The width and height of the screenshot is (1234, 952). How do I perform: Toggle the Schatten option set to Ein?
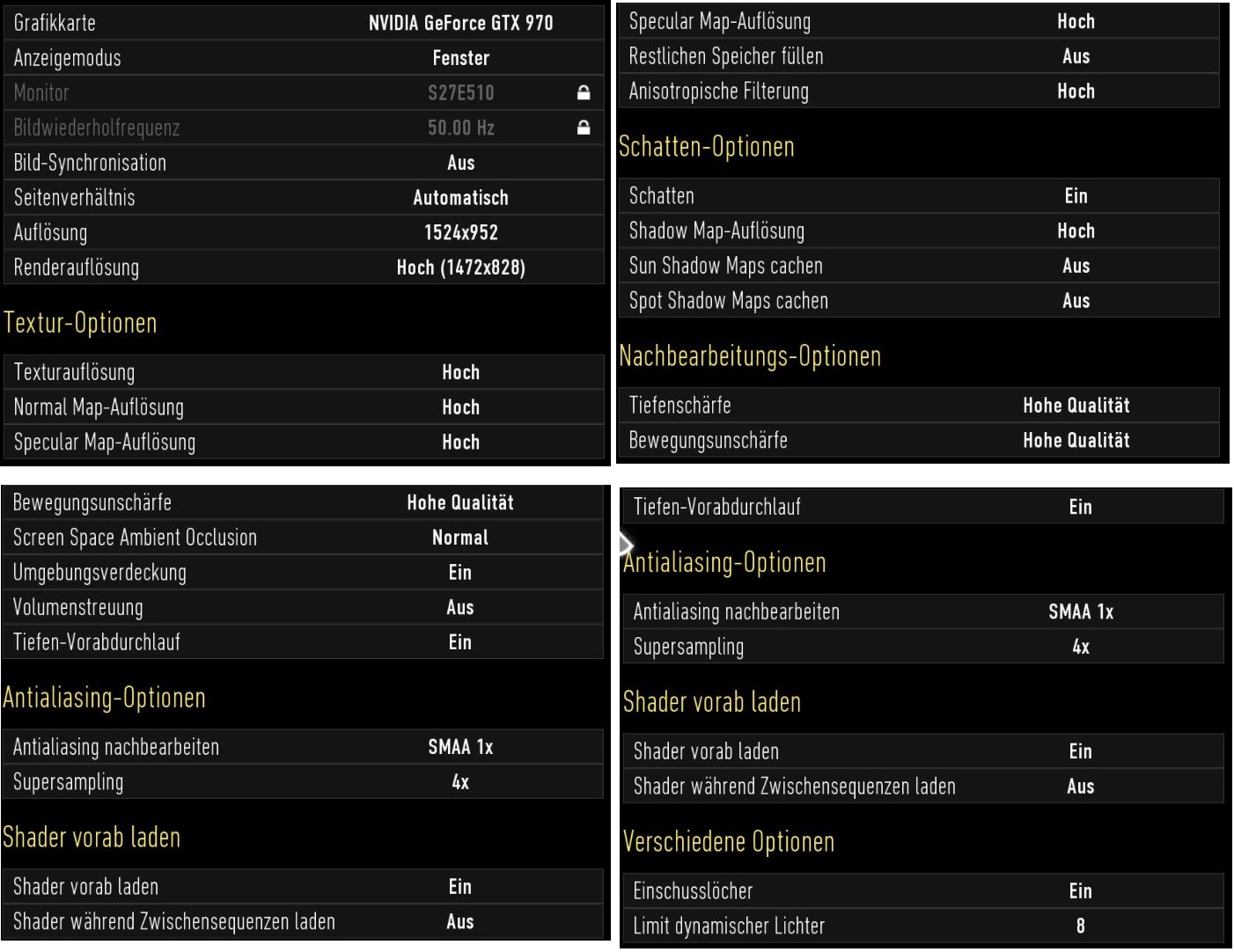(x=919, y=196)
